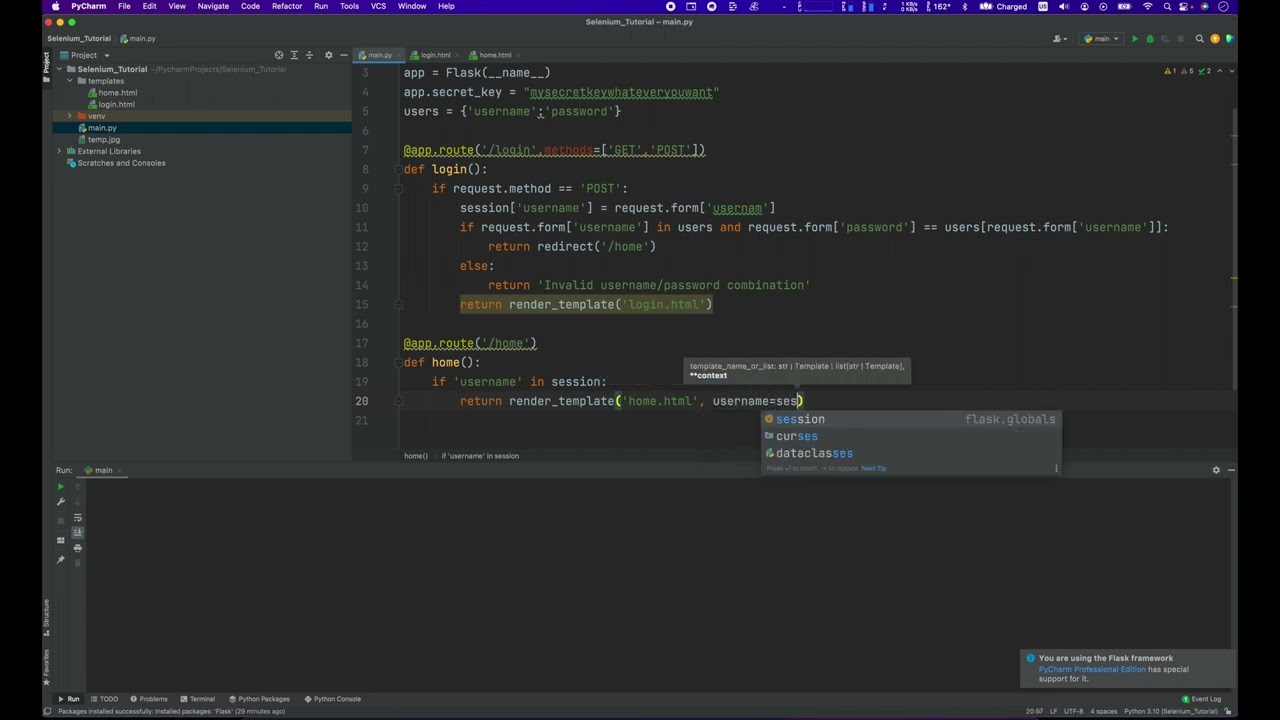Open main run configuration dropdown
This screenshot has height=720, width=1280.
1101,39
